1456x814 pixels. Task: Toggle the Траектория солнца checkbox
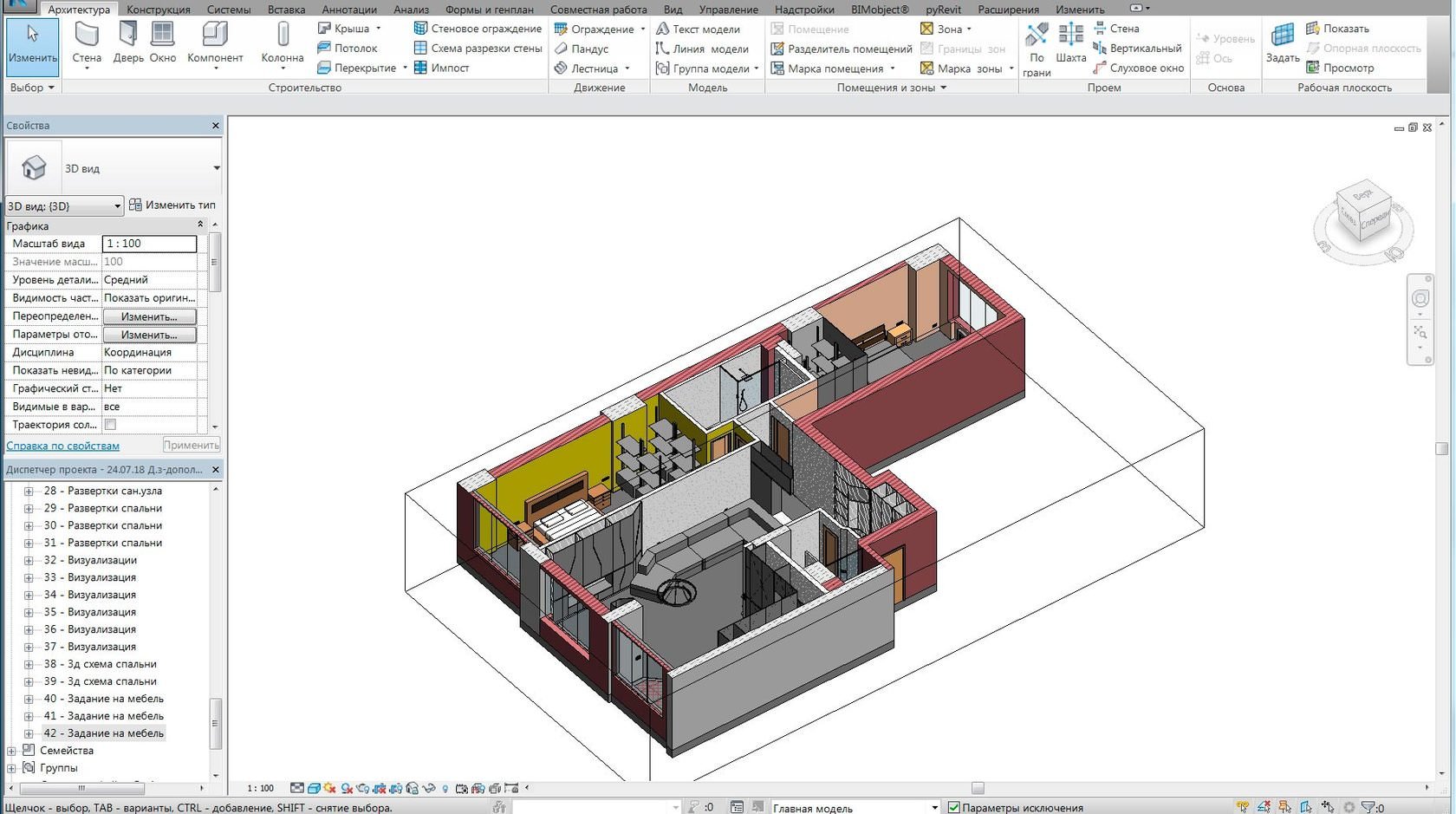110,425
